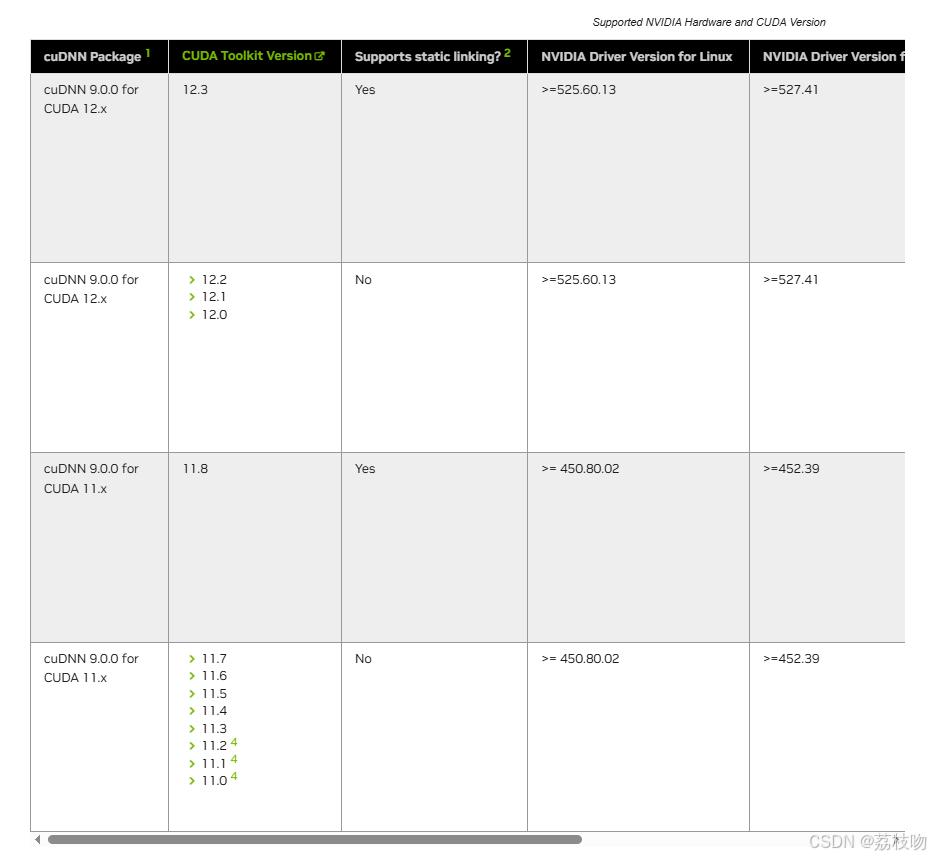Click the 12.2 toolkit version entry
Viewport: 931px width, 857px height.
pos(214,280)
